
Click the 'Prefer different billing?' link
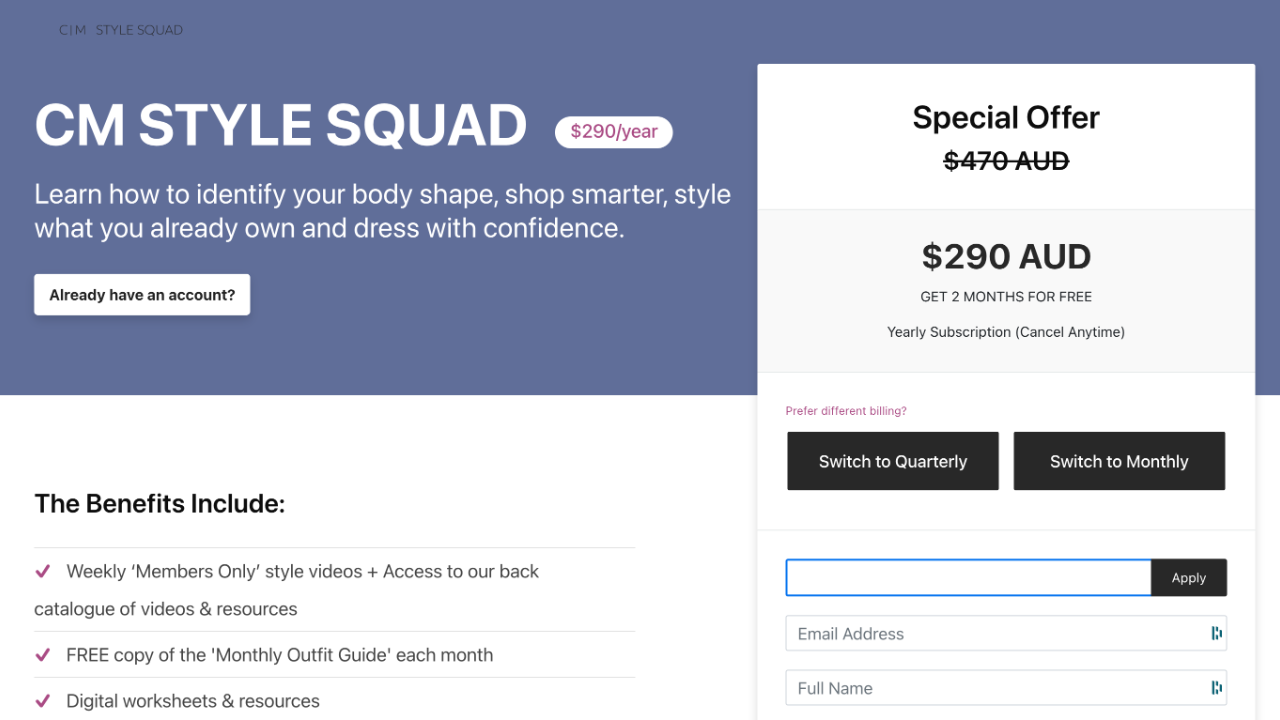846,411
